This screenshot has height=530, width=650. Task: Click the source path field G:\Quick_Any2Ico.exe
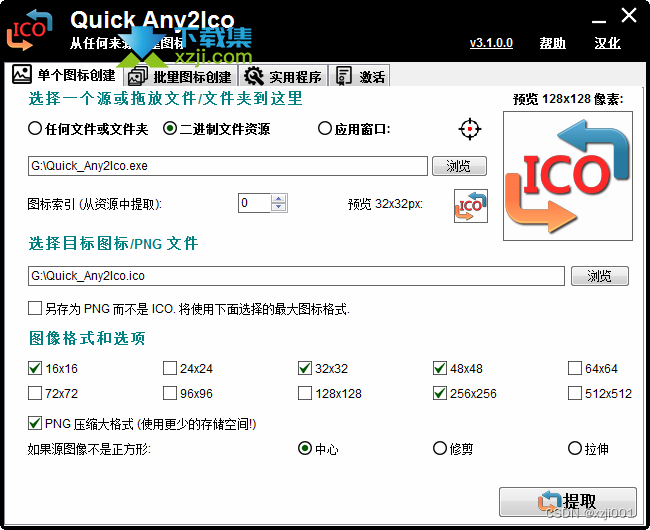tap(228, 166)
